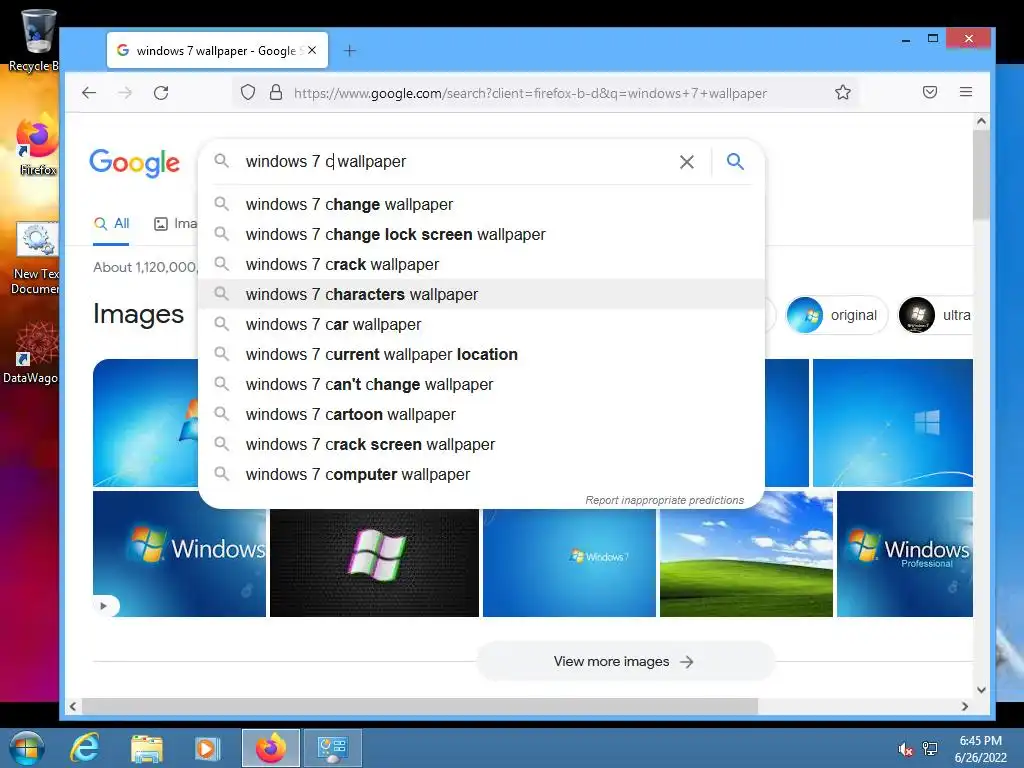The height and width of the screenshot is (768, 1024).
Task: Switch to the Images results tab
Action: pyautogui.click(x=175, y=223)
